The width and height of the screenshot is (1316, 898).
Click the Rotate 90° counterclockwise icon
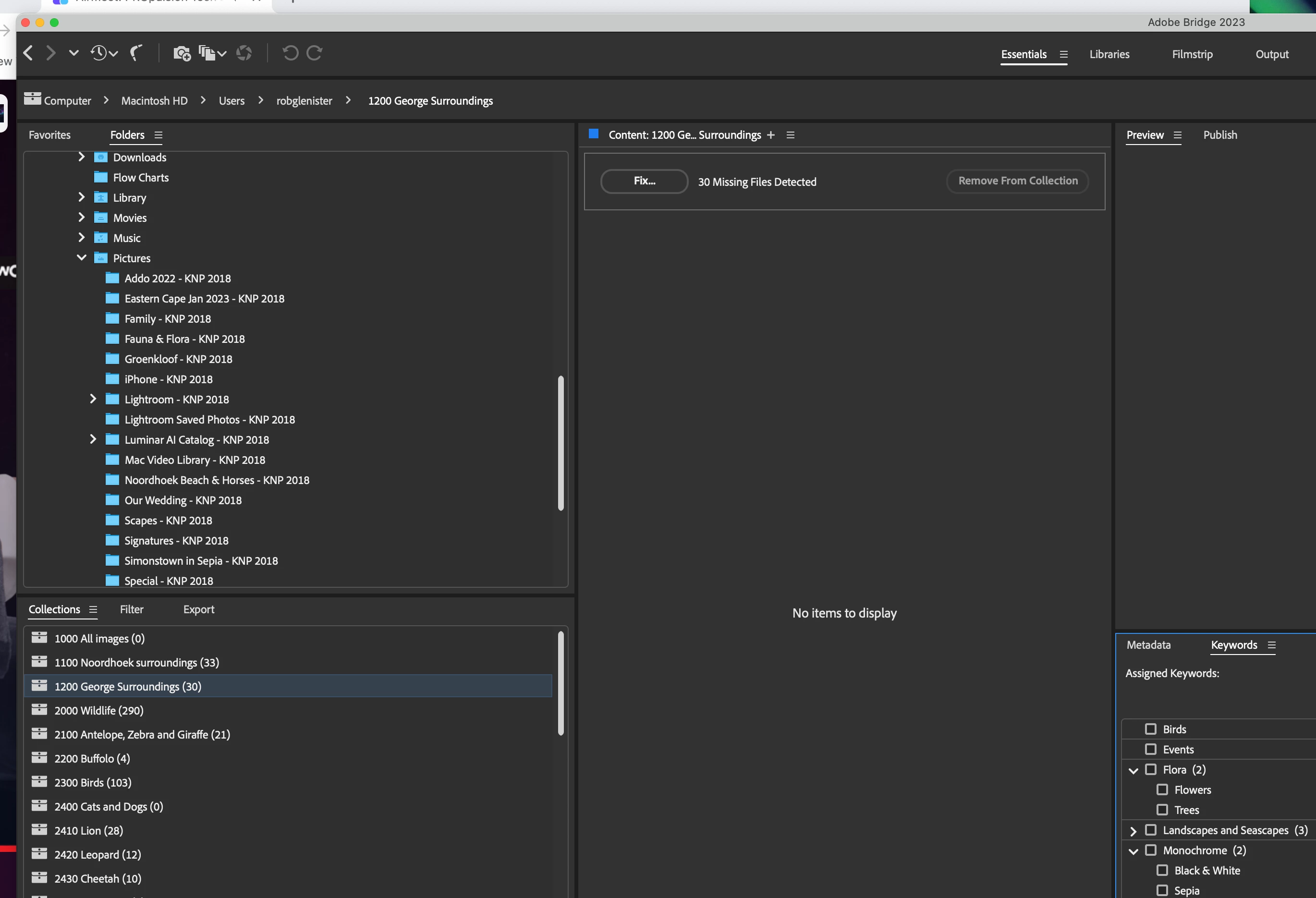coord(290,53)
